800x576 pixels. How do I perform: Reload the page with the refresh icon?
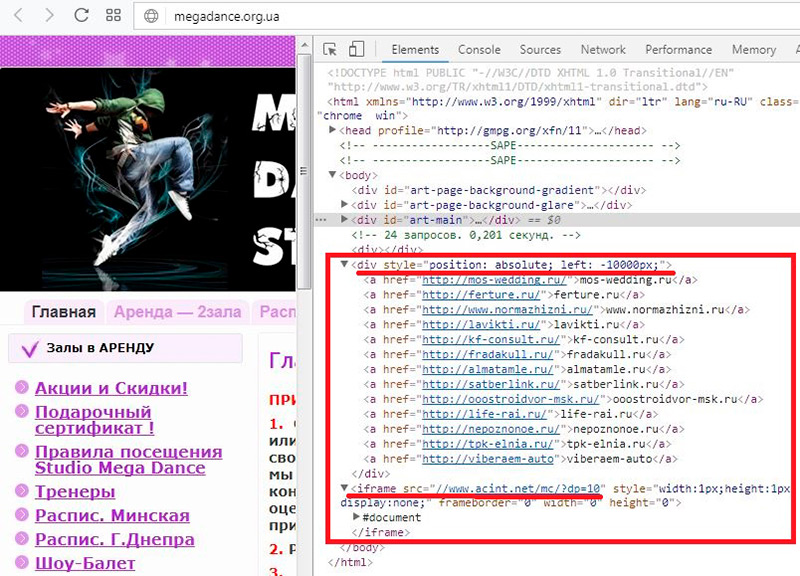[x=81, y=16]
